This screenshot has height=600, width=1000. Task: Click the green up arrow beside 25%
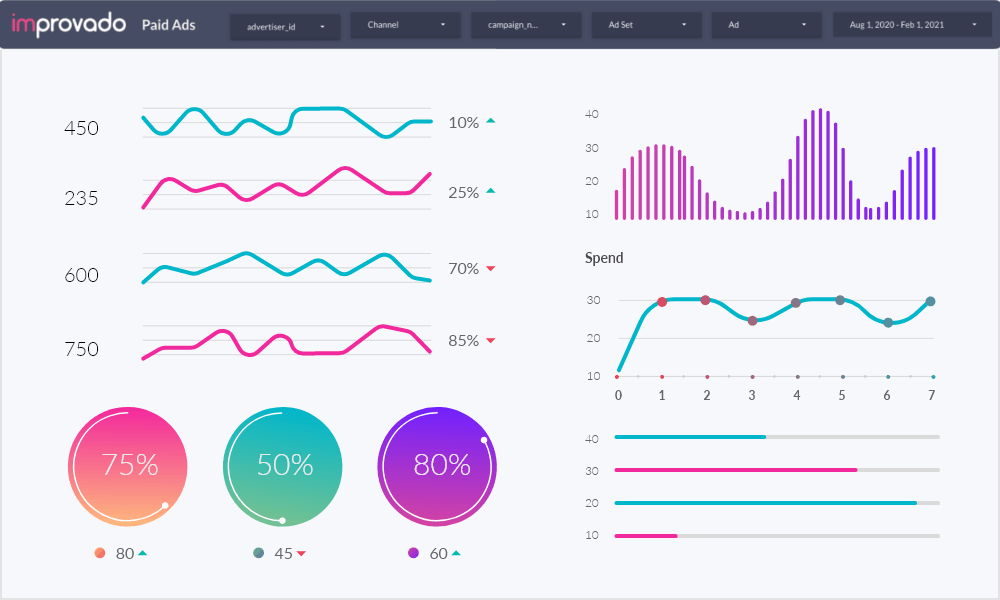pyautogui.click(x=491, y=190)
